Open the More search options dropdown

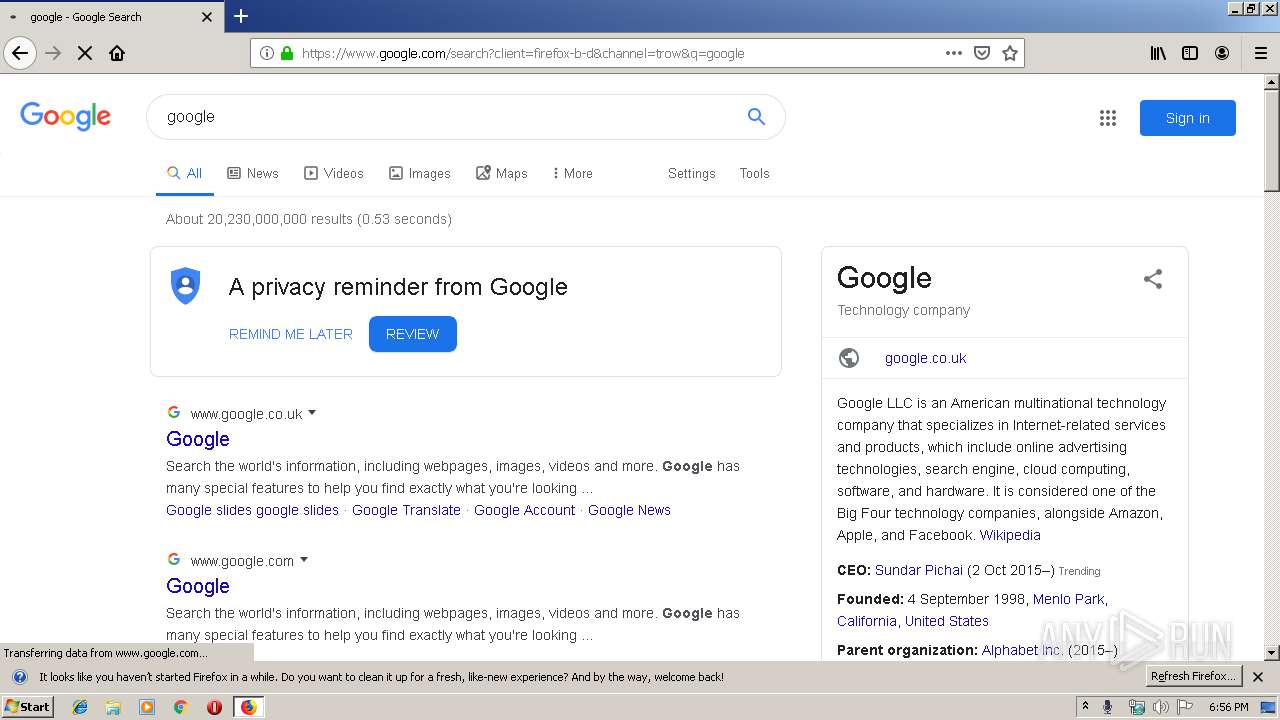[572, 173]
